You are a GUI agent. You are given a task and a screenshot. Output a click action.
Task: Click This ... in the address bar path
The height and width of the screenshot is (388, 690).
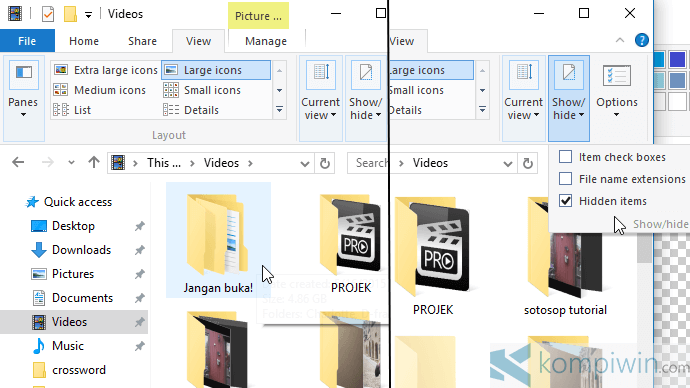pyautogui.click(x=164, y=163)
